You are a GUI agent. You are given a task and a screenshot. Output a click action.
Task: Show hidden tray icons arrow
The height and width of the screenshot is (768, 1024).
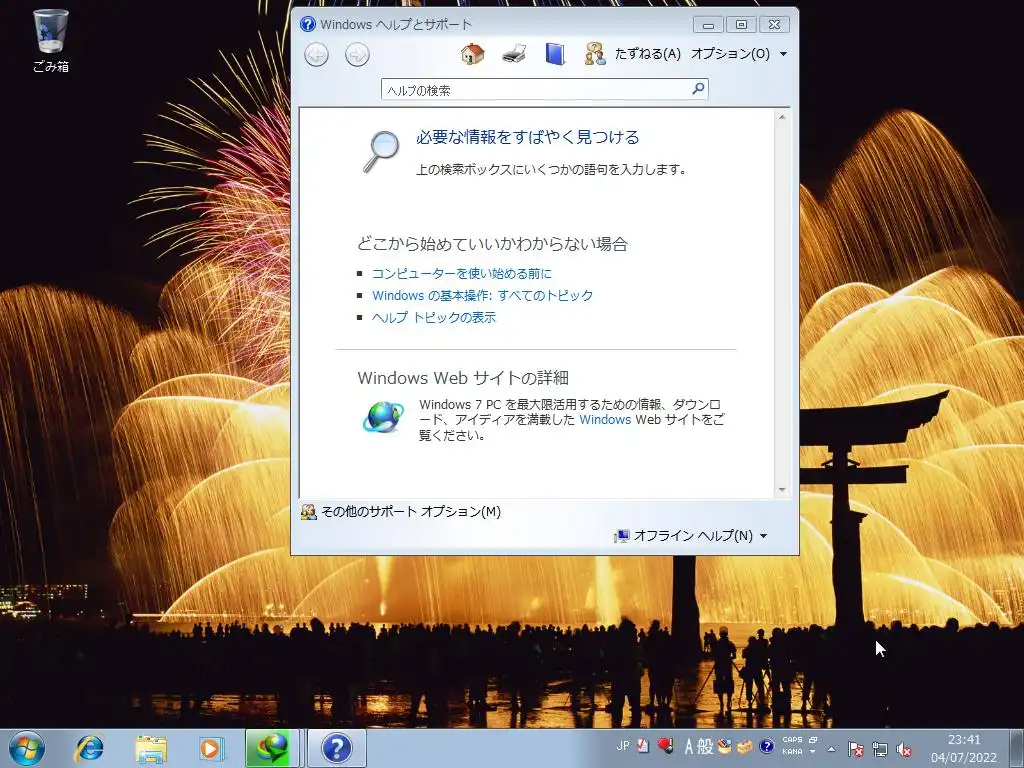pyautogui.click(x=831, y=749)
